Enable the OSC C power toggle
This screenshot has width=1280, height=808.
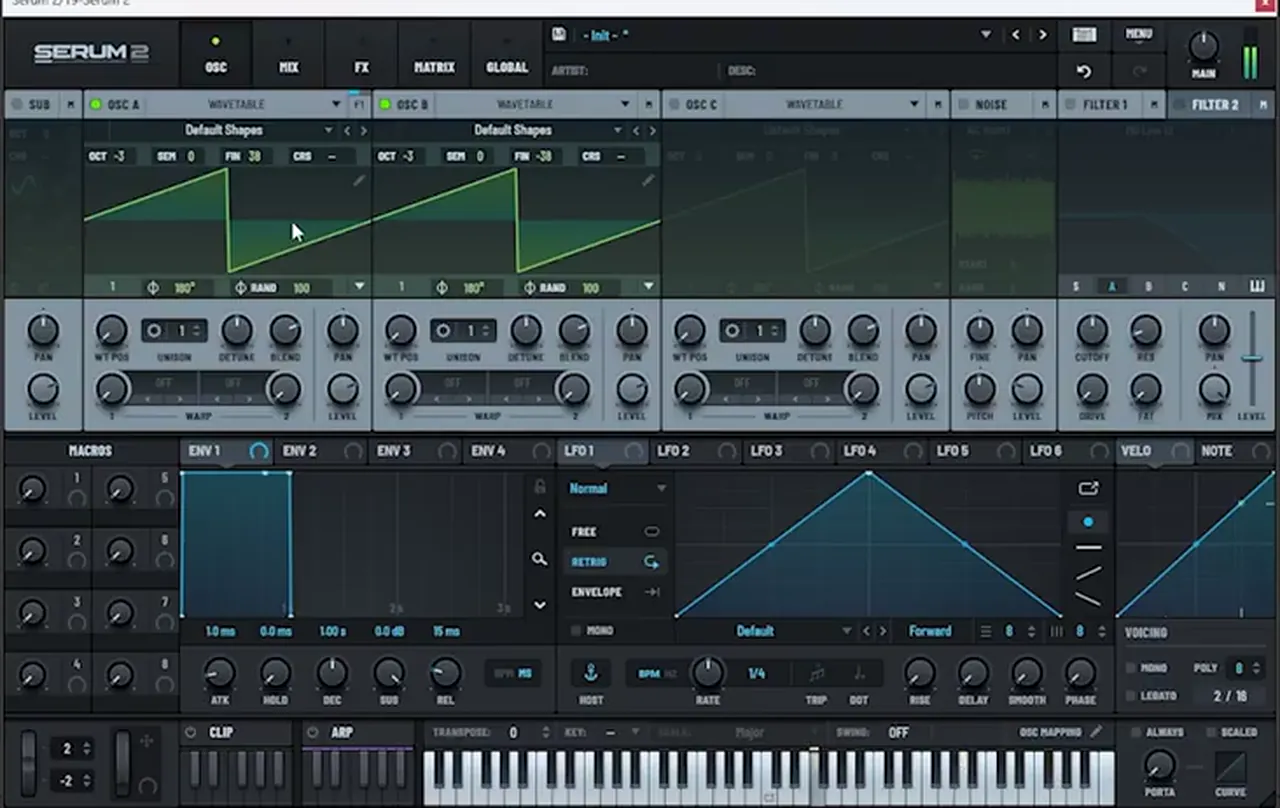tap(674, 104)
